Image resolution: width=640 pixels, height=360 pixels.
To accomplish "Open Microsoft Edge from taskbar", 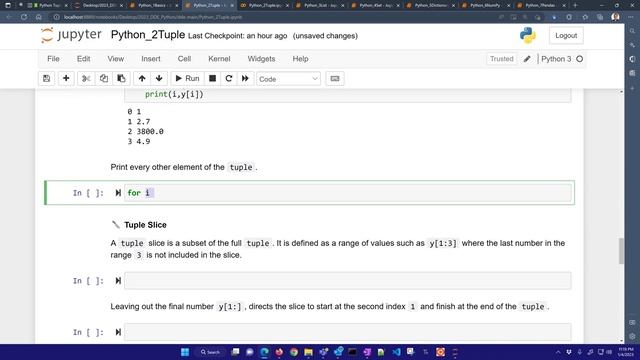I will 264,352.
